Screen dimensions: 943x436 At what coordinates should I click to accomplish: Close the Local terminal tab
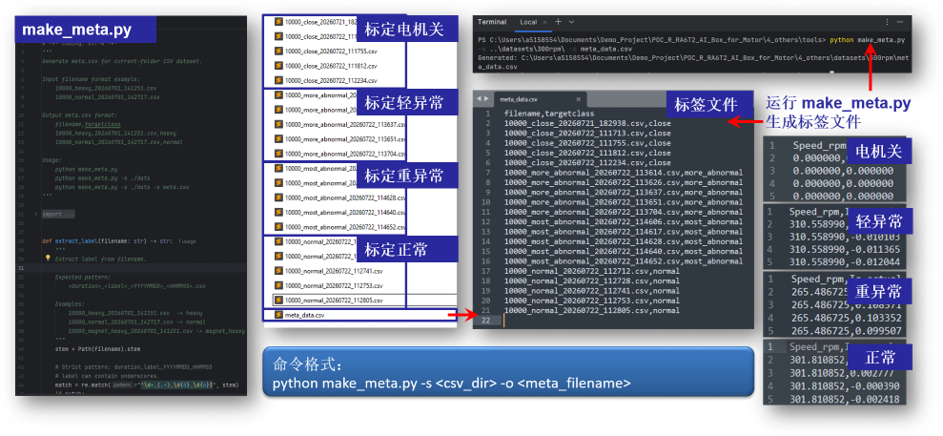pos(547,22)
